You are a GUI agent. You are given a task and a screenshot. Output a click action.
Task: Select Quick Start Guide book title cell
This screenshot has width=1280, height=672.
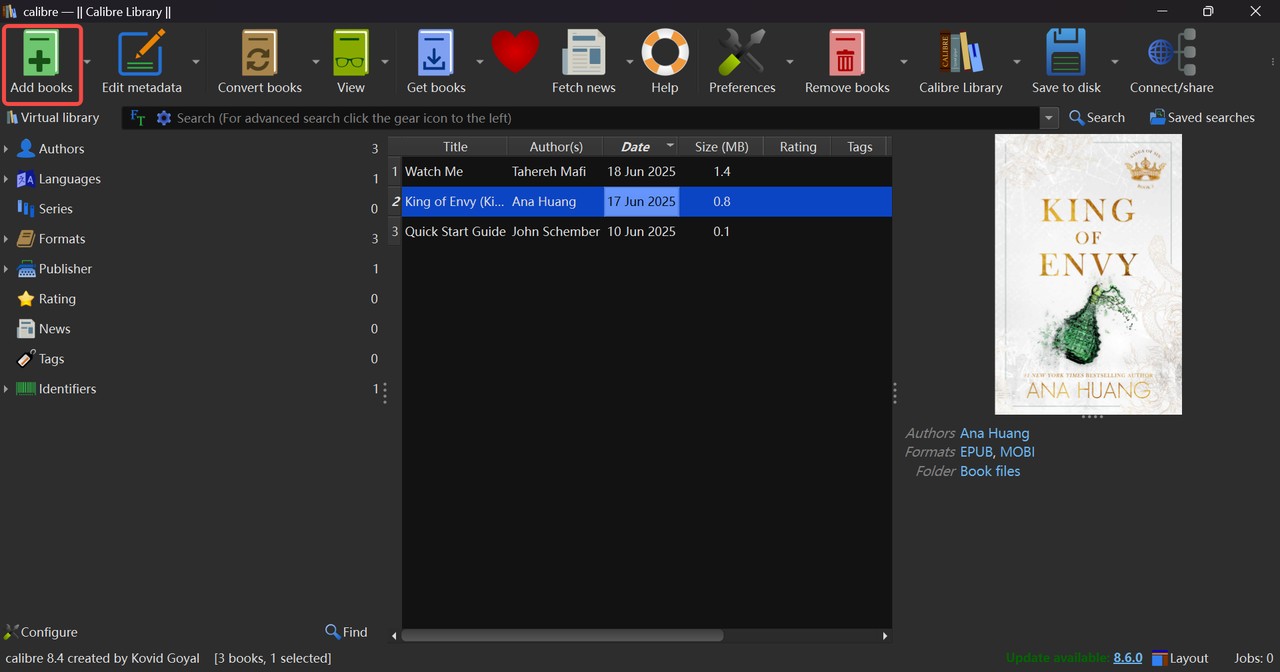click(x=454, y=232)
